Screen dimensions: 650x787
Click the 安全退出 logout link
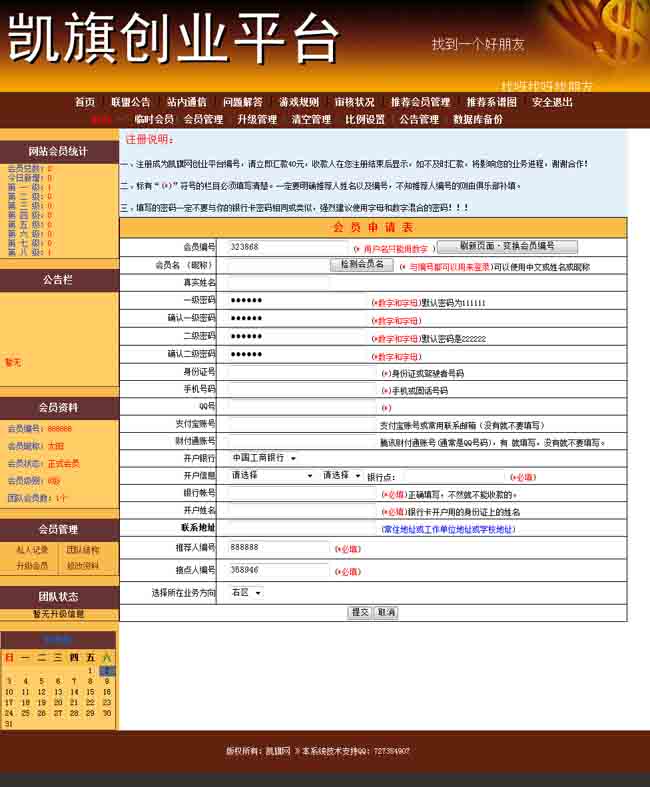(552, 102)
